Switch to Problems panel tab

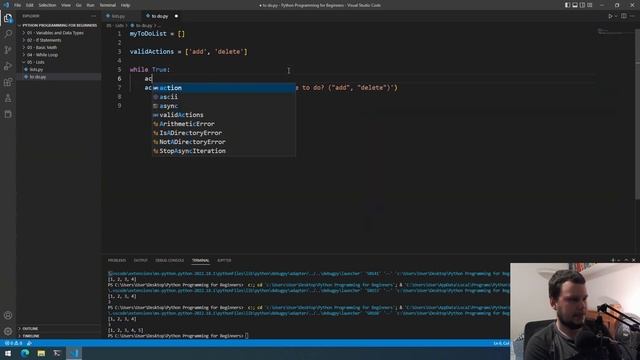[x=117, y=260]
